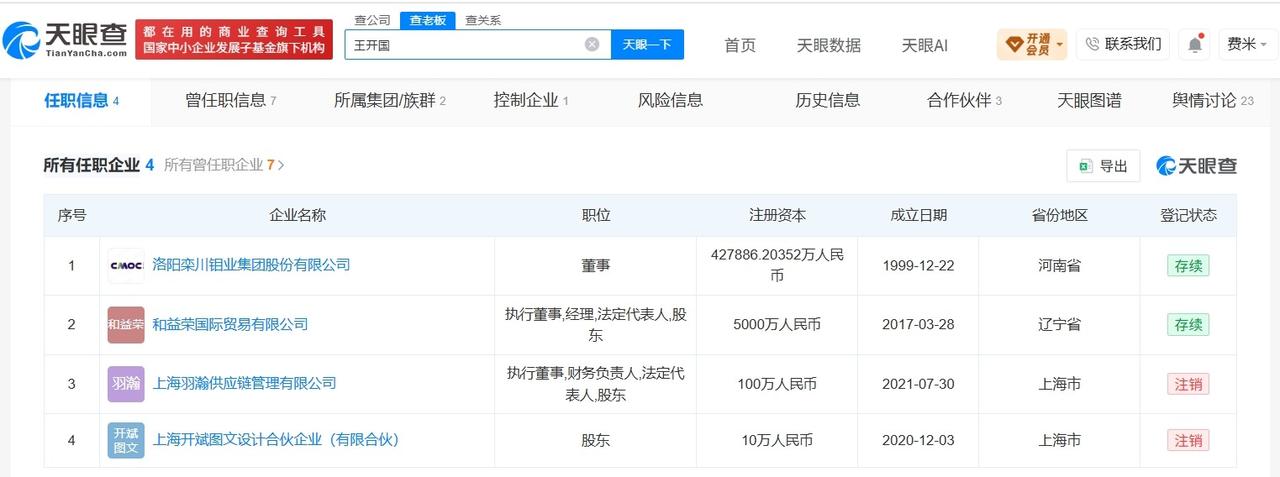Click the 联系我们 phone icon
This screenshot has width=1280, height=477.
pos(1092,44)
